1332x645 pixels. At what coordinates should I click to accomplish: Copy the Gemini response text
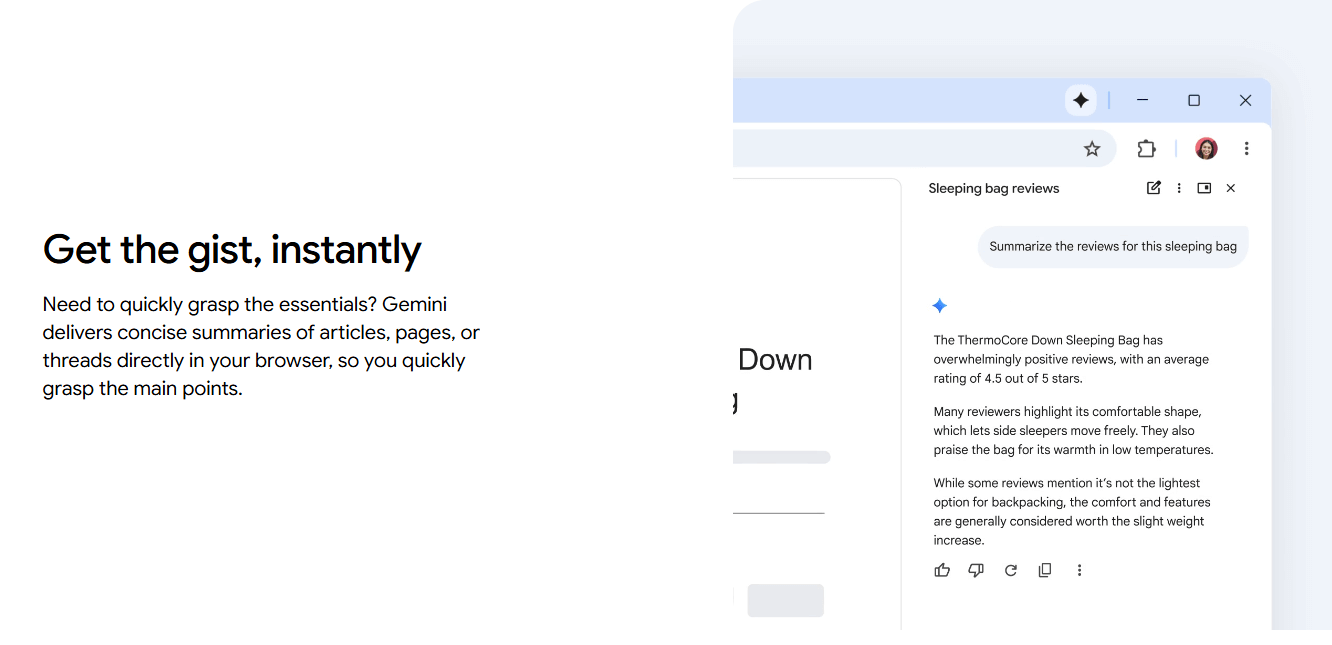pos(1045,570)
